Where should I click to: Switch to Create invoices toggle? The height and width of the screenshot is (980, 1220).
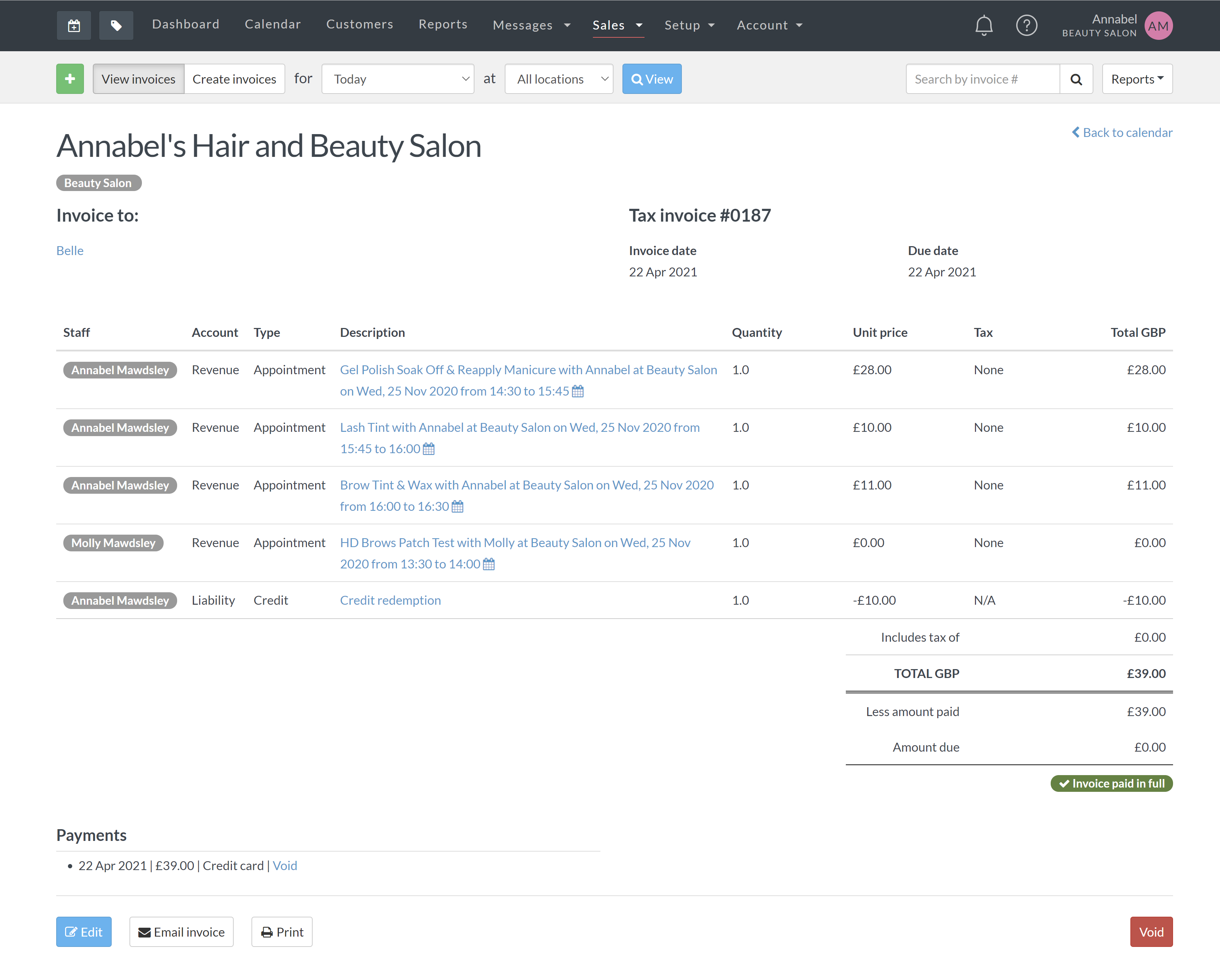(x=234, y=79)
